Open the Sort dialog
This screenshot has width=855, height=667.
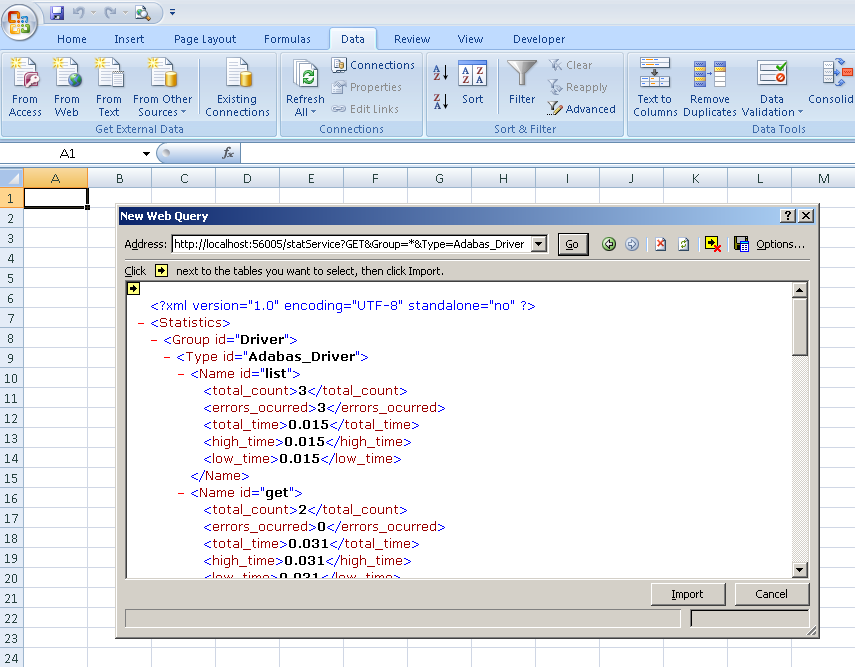click(x=472, y=83)
